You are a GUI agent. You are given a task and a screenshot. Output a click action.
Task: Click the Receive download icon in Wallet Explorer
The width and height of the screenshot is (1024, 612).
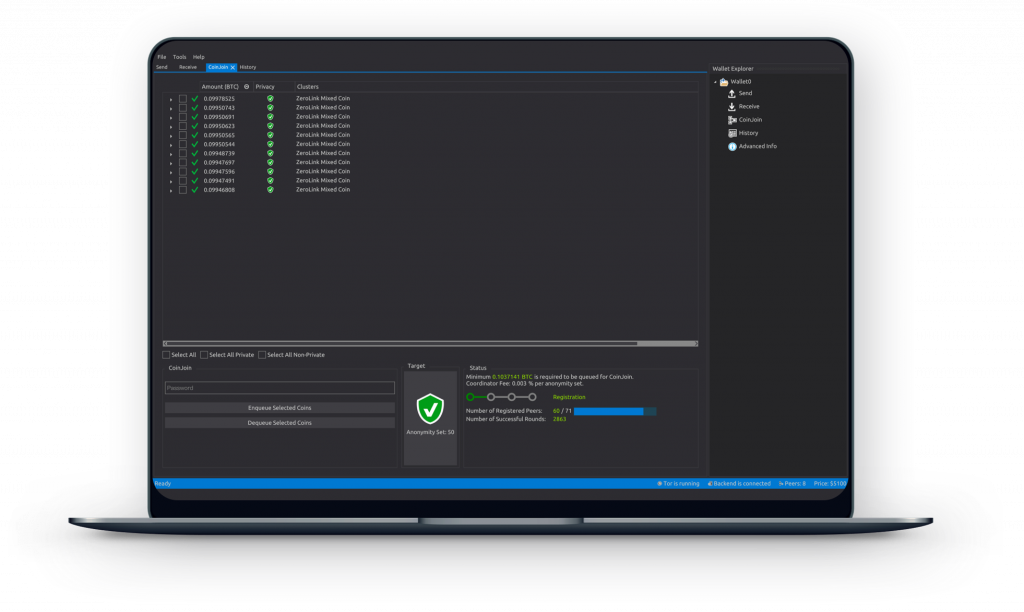point(732,106)
